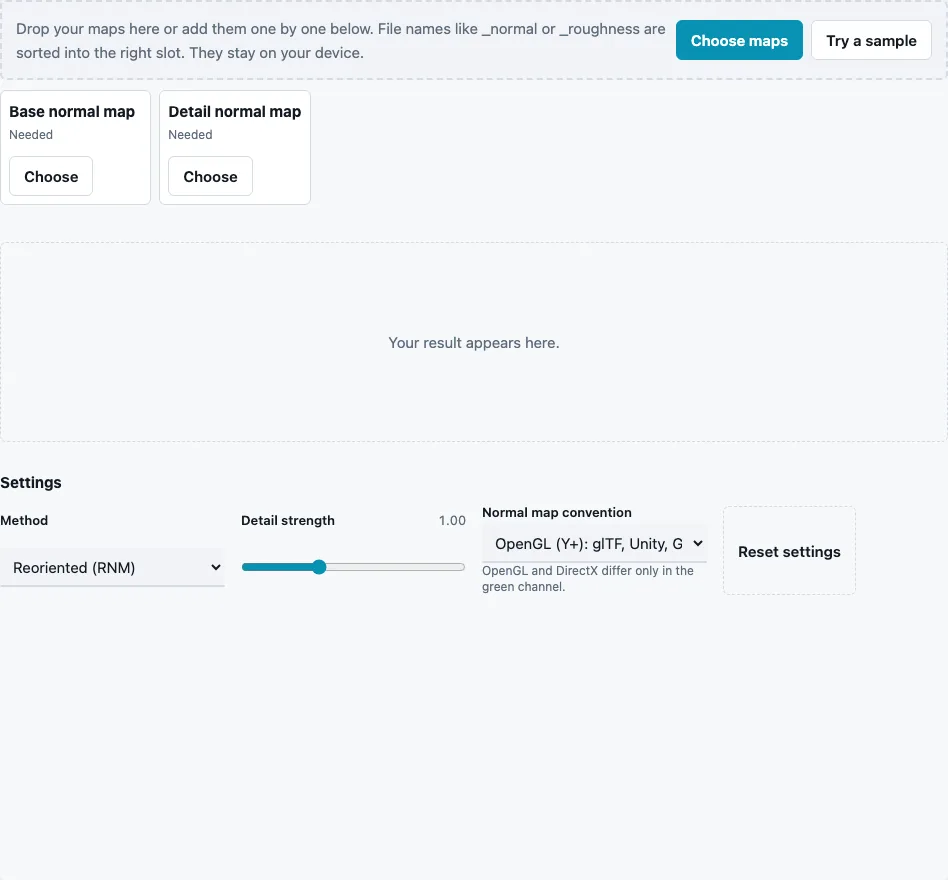This screenshot has width=948, height=880.
Task: Open the Normal map convention dropdown
Action: [594, 544]
